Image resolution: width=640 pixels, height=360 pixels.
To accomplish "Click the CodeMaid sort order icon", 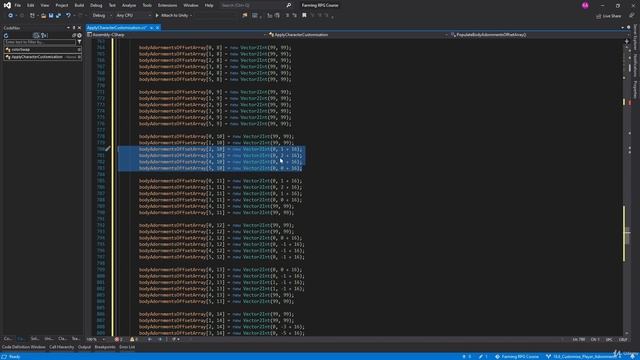I will coord(44,36).
